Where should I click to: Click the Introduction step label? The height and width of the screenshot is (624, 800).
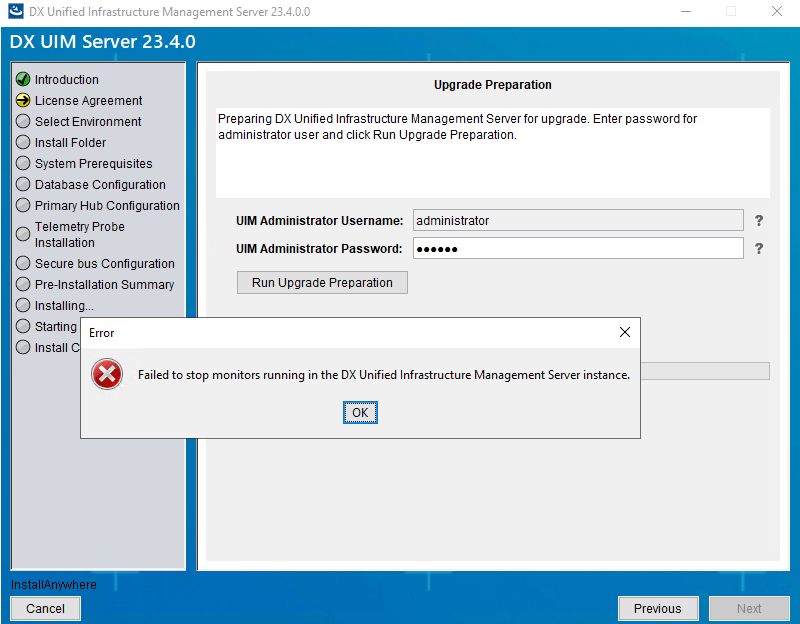(67, 80)
